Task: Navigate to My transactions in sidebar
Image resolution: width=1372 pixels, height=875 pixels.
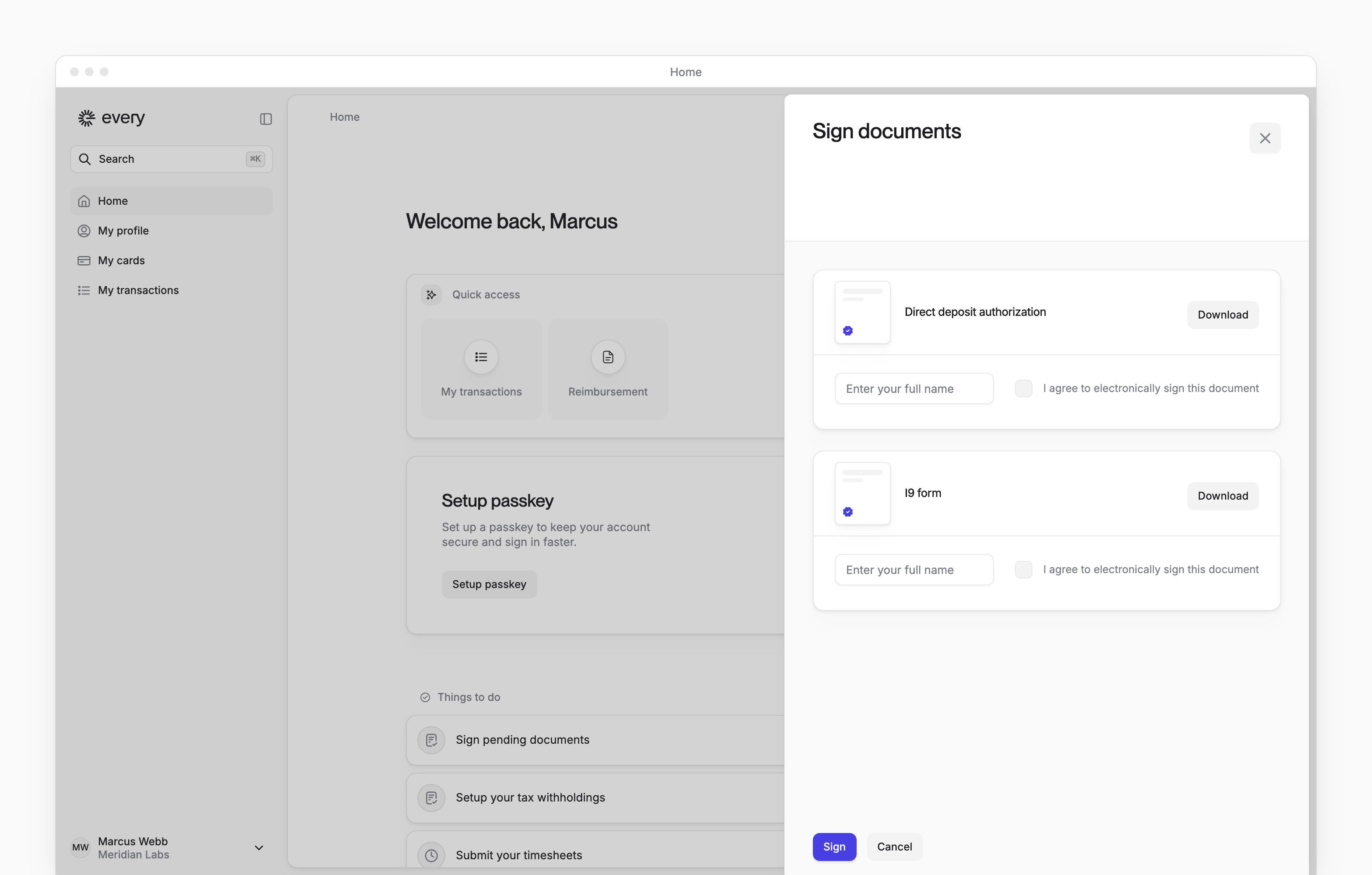Action: 171,290
